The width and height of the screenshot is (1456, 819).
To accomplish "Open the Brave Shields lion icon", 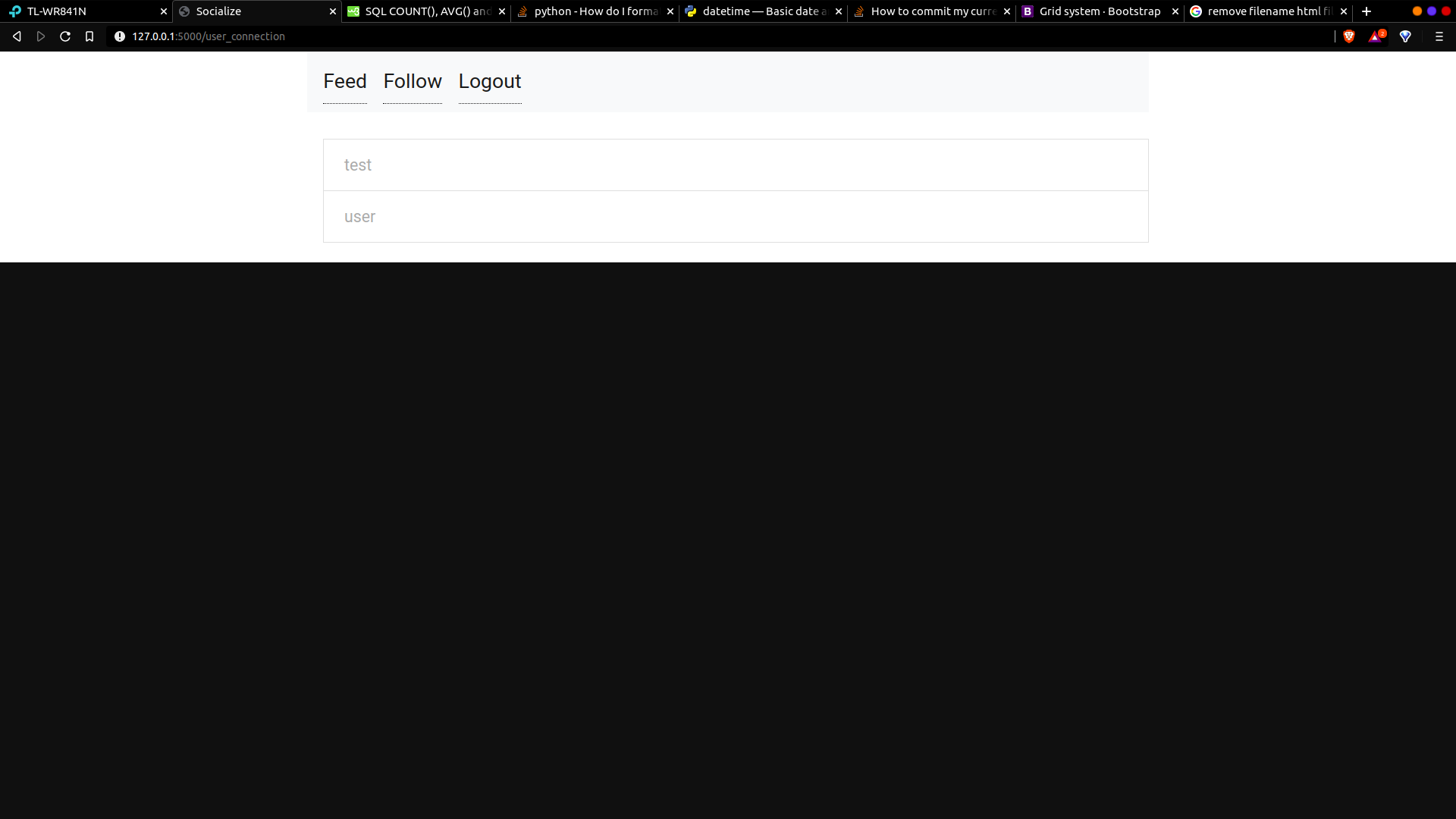I will click(1349, 36).
